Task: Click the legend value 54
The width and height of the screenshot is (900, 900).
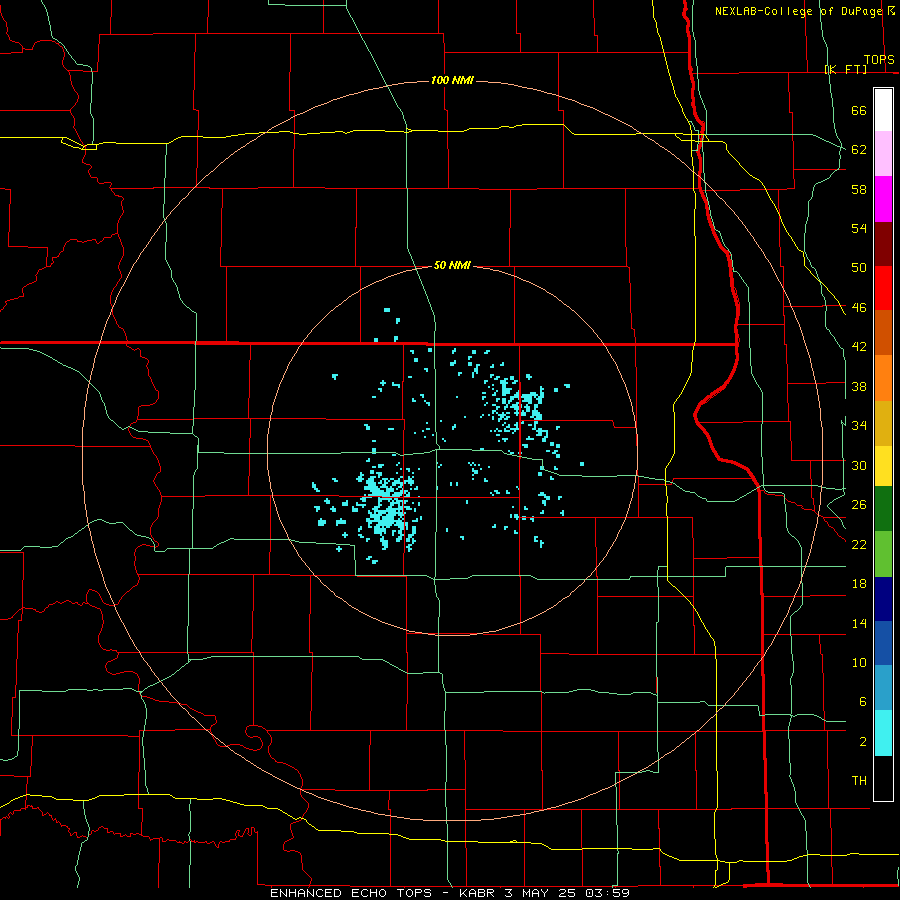Action: (x=859, y=228)
